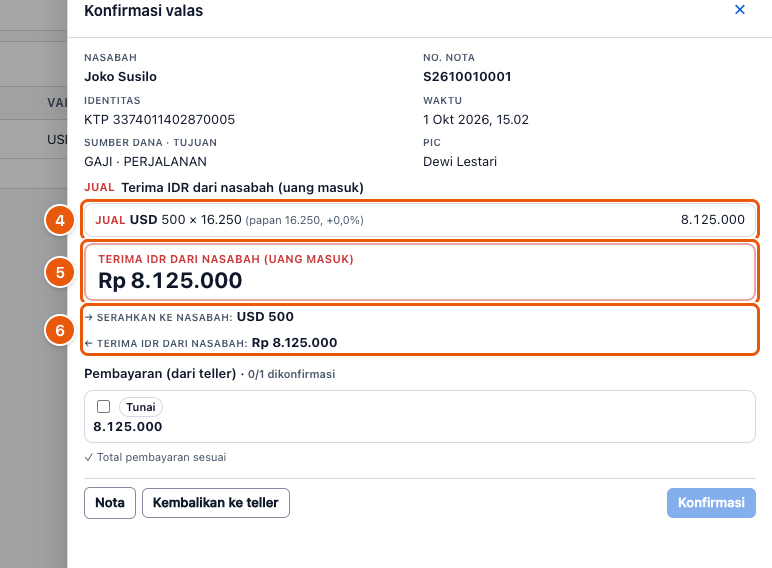Select nota number S2610010001
Image resolution: width=772 pixels, height=568 pixels.
tap(467, 77)
